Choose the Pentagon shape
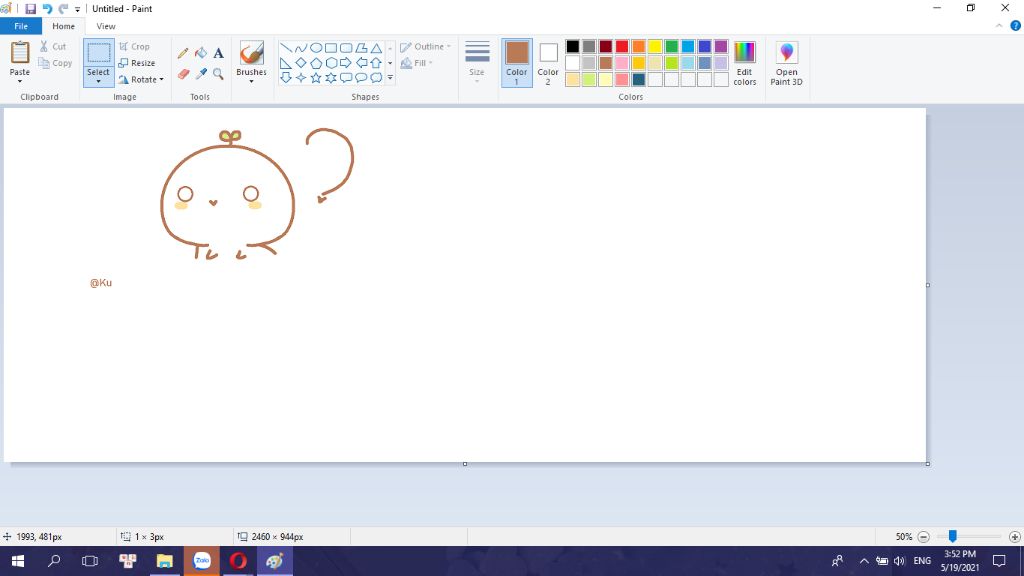Screen dimensions: 1024x576 coord(316,63)
